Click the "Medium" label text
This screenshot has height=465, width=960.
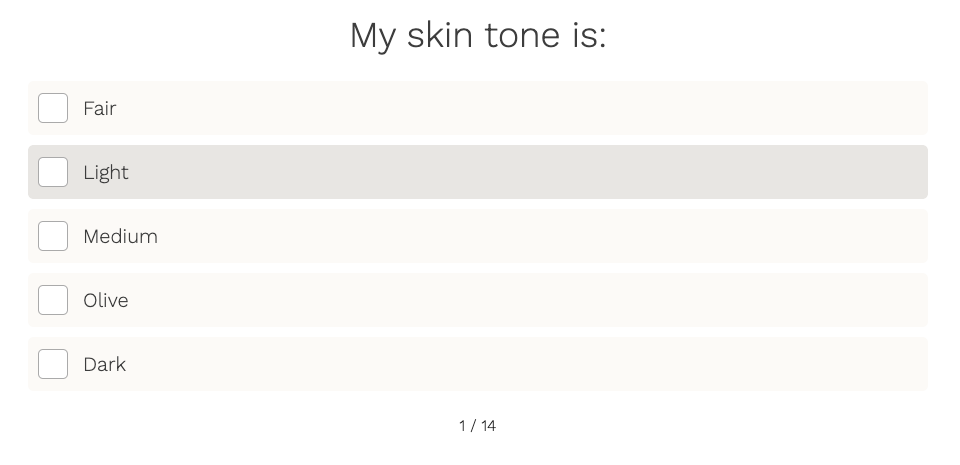(120, 236)
